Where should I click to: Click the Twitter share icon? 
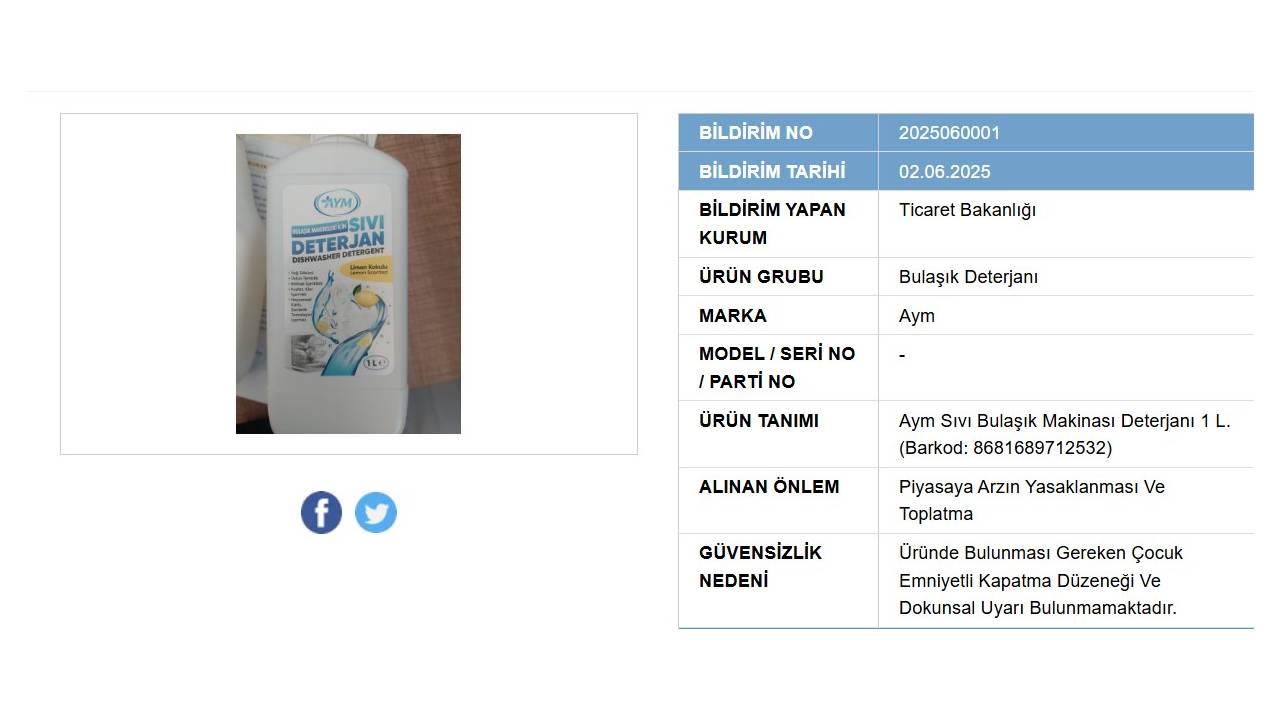click(x=376, y=512)
